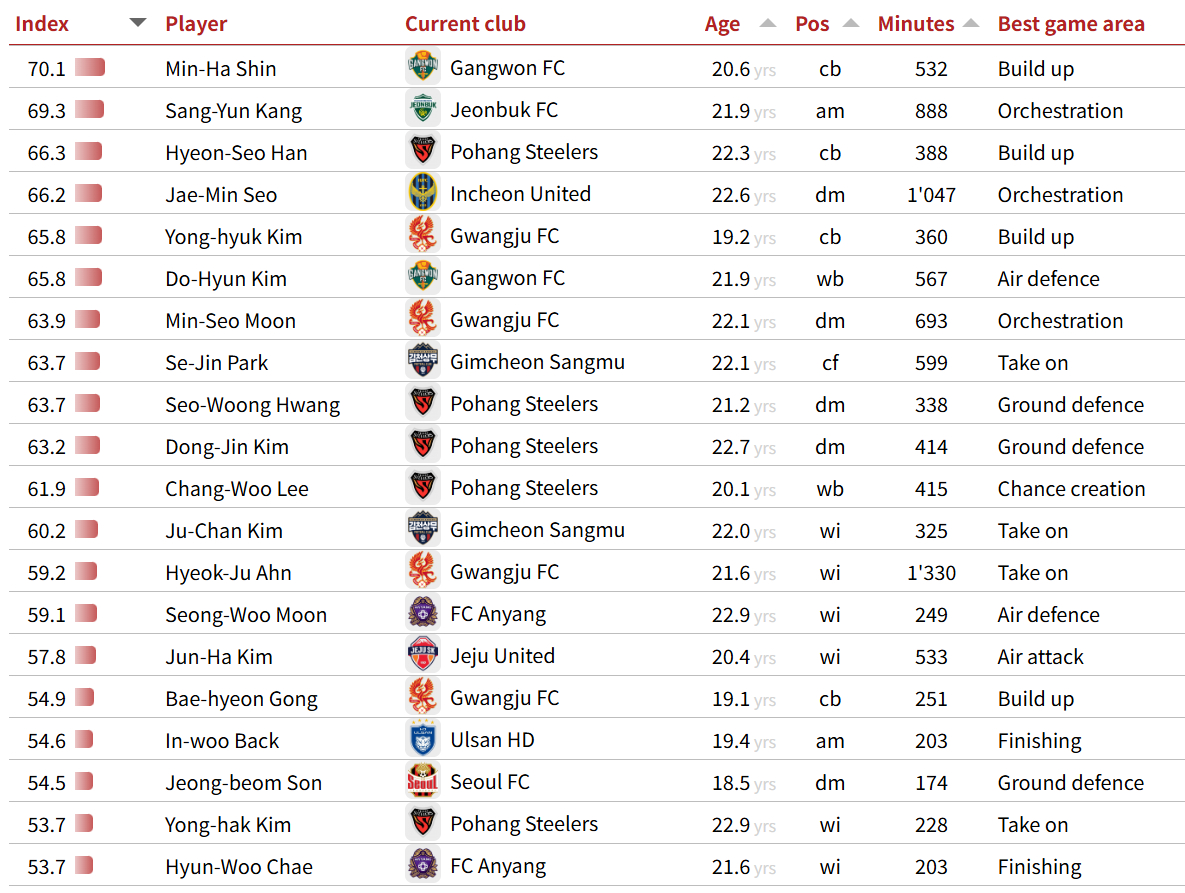This screenshot has height=893, width=1185.
Task: Click the Current club column header
Action: tap(465, 24)
